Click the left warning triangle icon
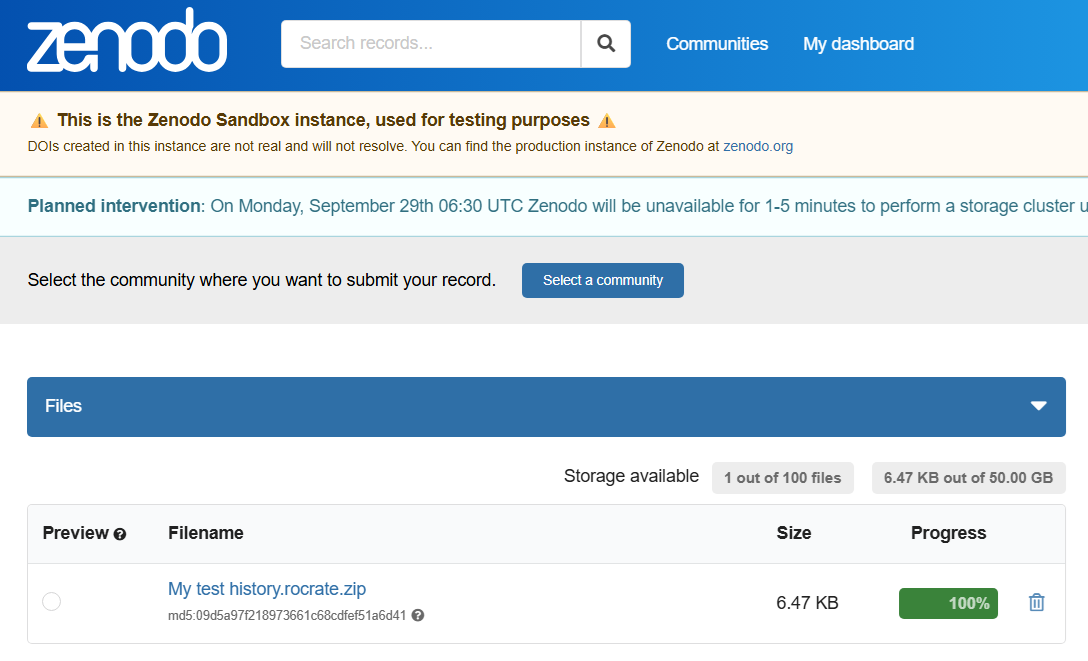 click(40, 121)
